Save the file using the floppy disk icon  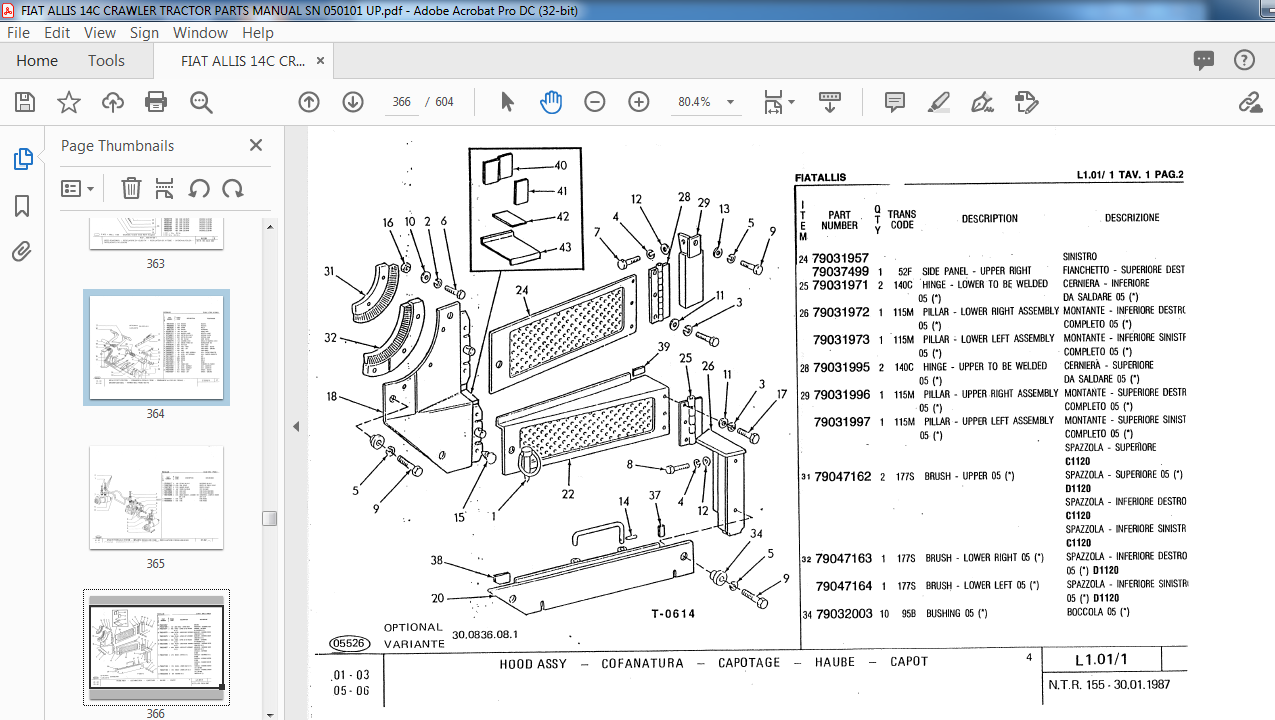(25, 102)
